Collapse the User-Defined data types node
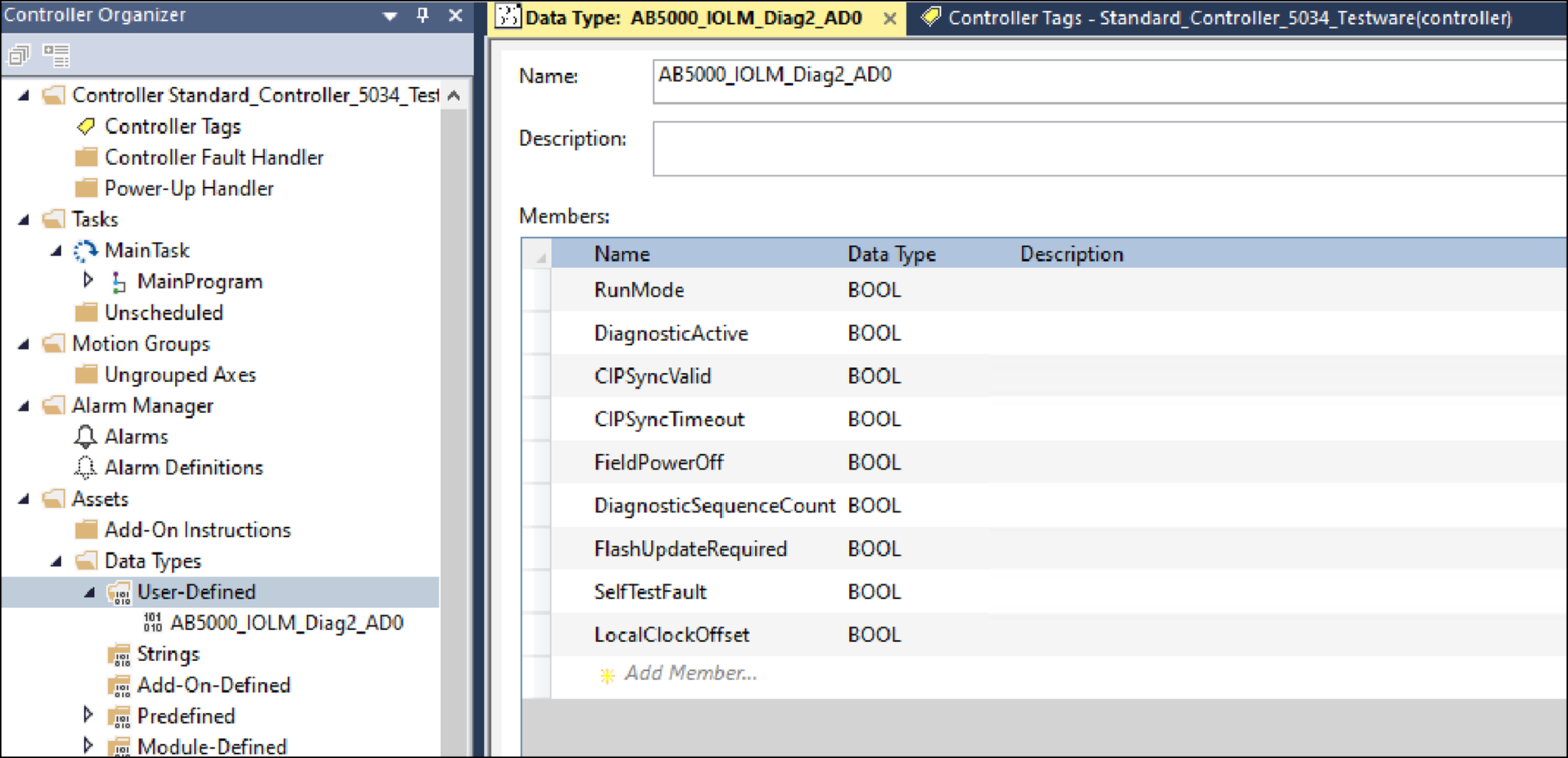 coord(90,591)
